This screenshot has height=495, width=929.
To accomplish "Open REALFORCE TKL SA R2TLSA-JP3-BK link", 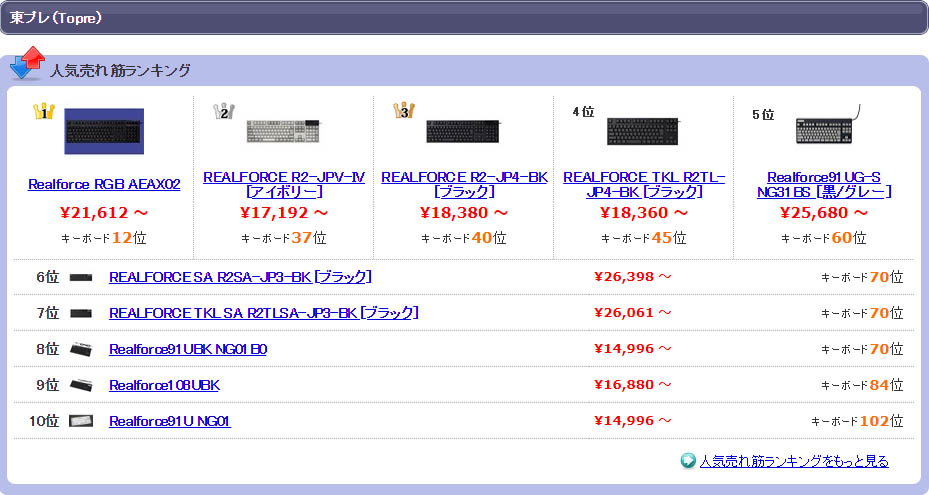I will tap(264, 313).
